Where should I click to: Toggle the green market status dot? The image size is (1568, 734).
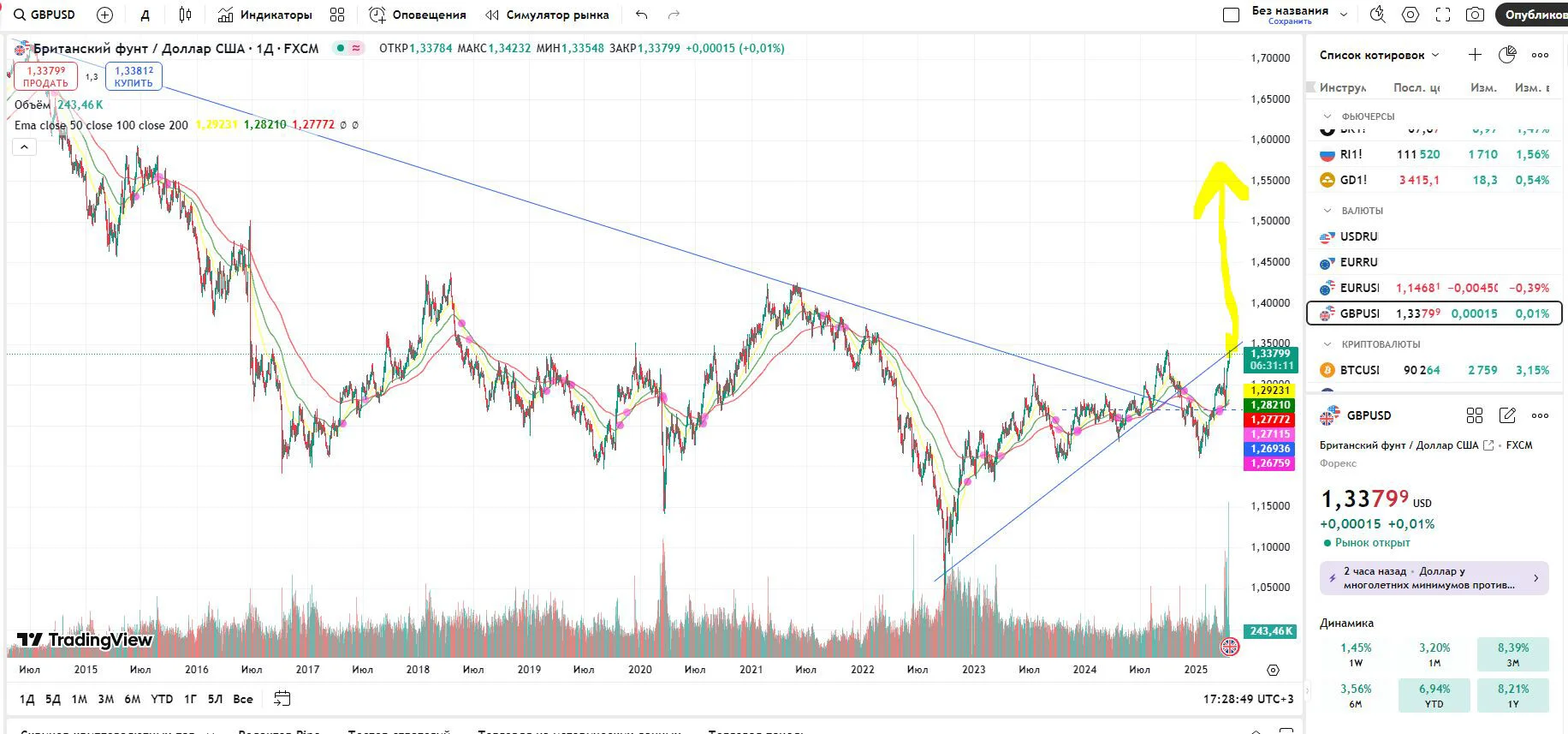341,48
